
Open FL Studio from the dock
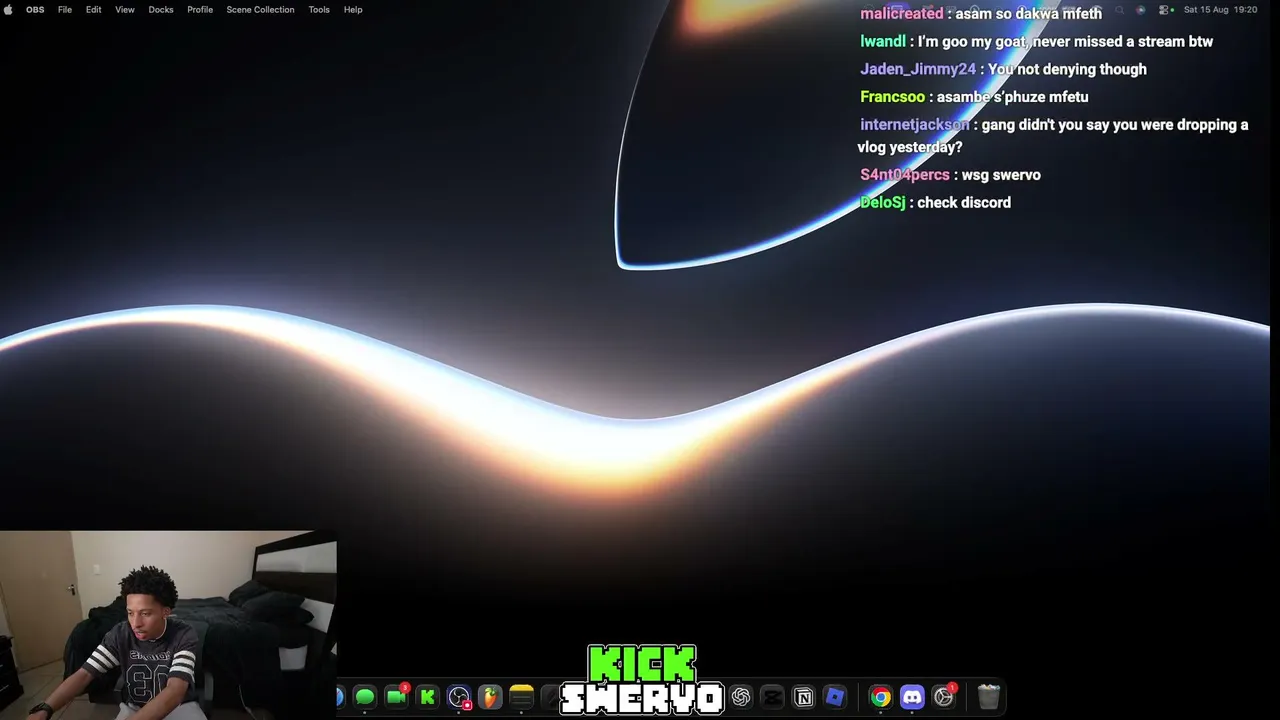tap(490, 697)
